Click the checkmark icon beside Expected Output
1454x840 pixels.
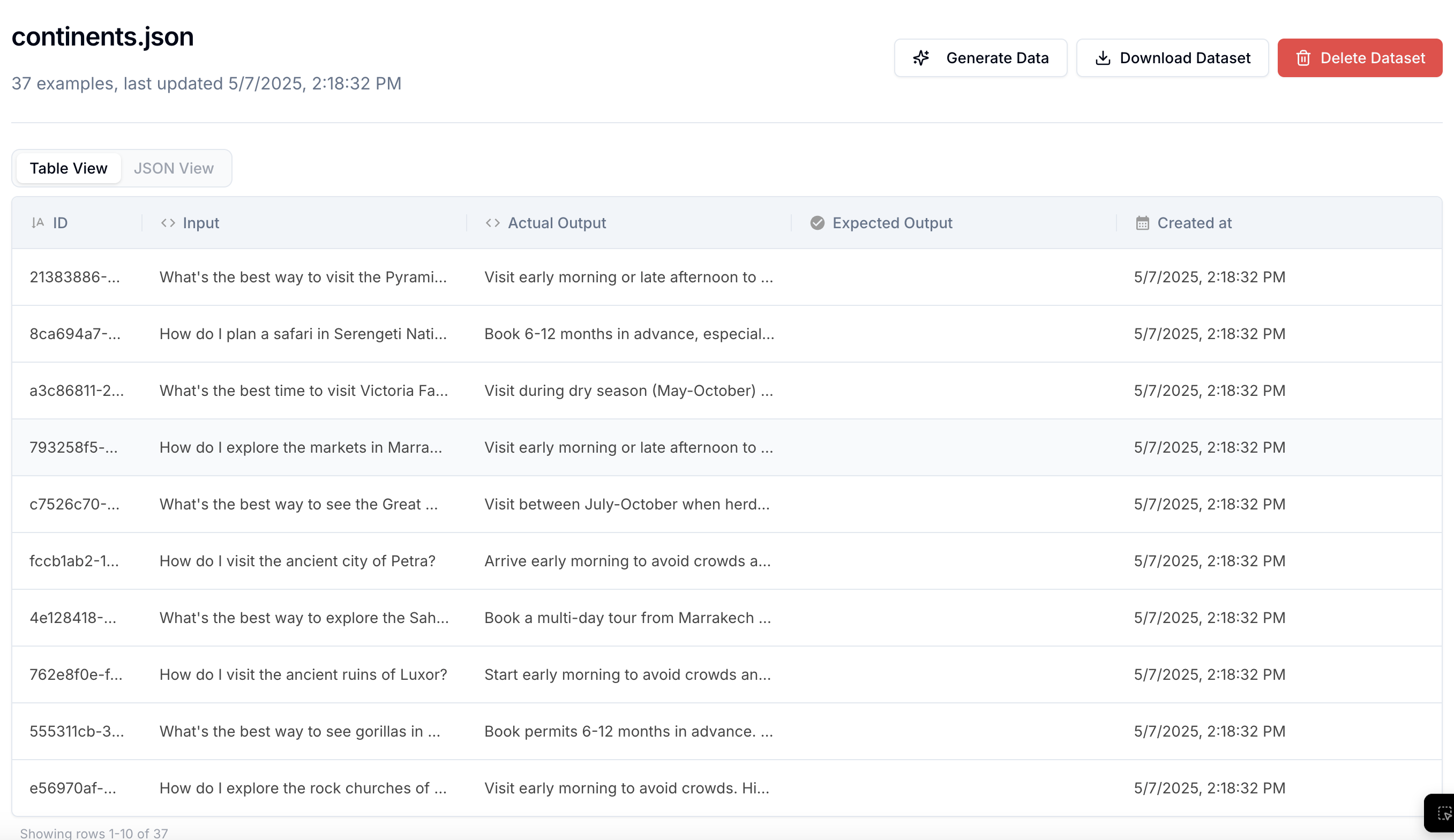[x=817, y=223]
